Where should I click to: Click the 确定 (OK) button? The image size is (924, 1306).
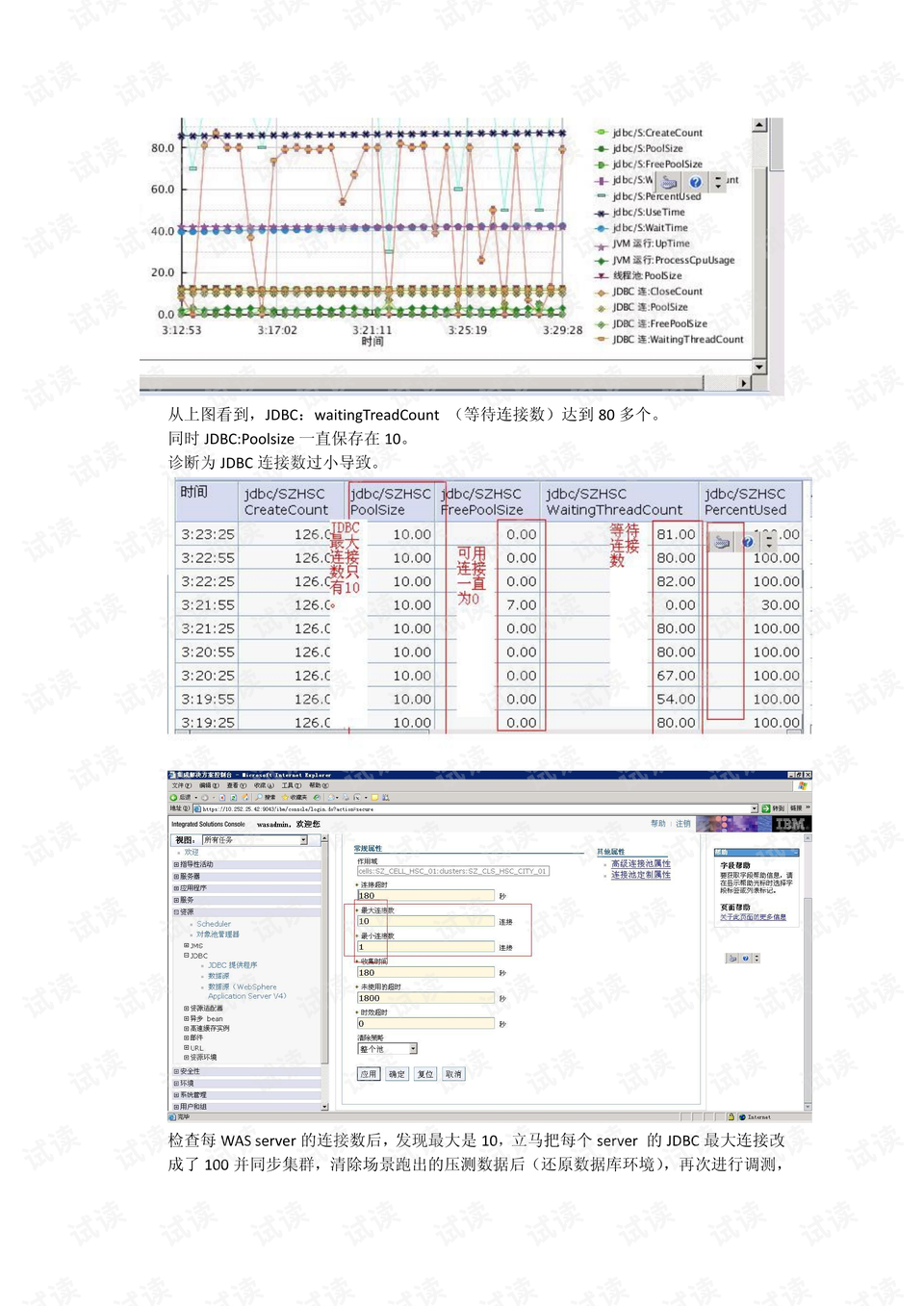(x=397, y=1074)
